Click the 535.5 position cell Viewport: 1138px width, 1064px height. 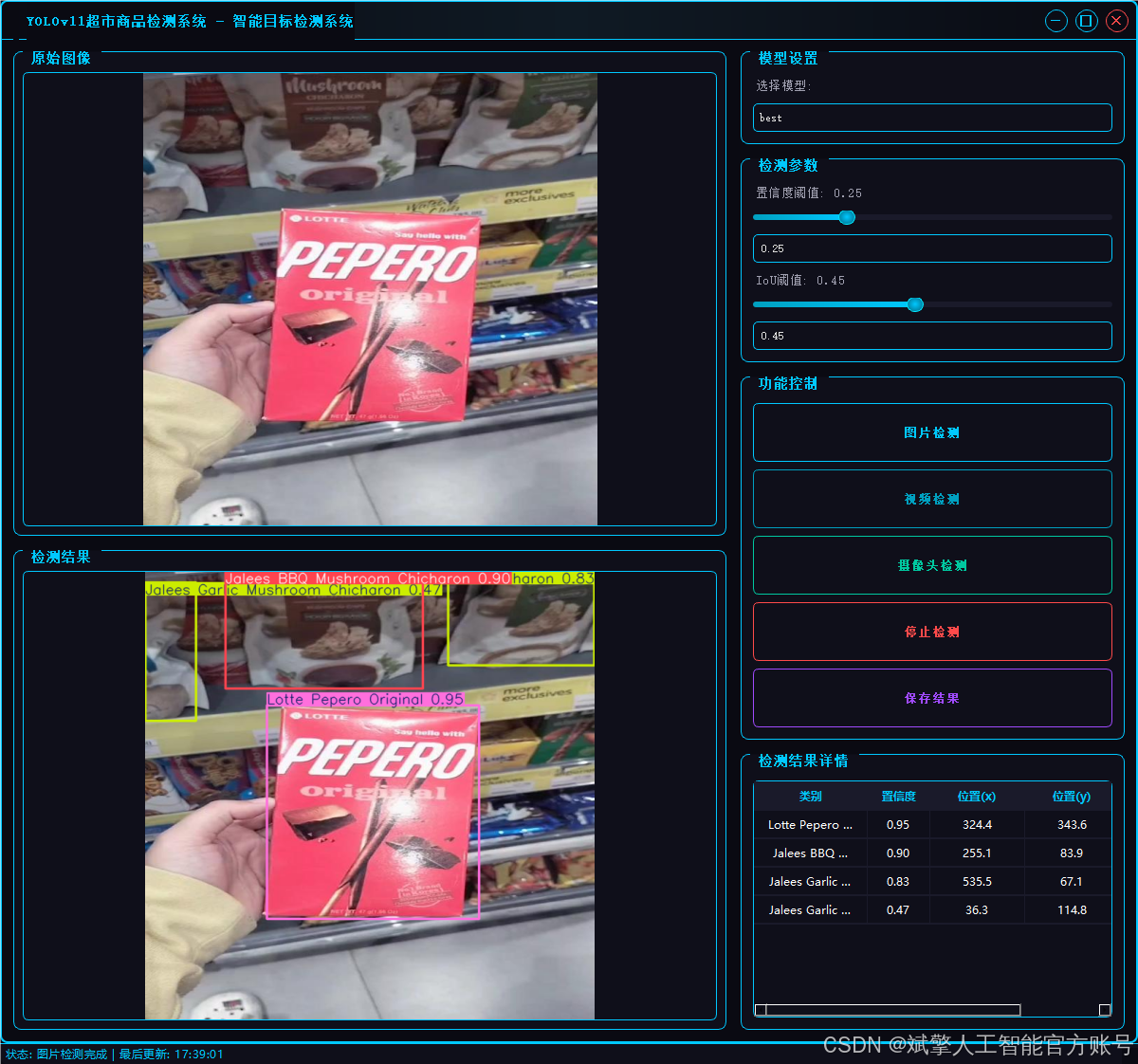click(x=977, y=882)
